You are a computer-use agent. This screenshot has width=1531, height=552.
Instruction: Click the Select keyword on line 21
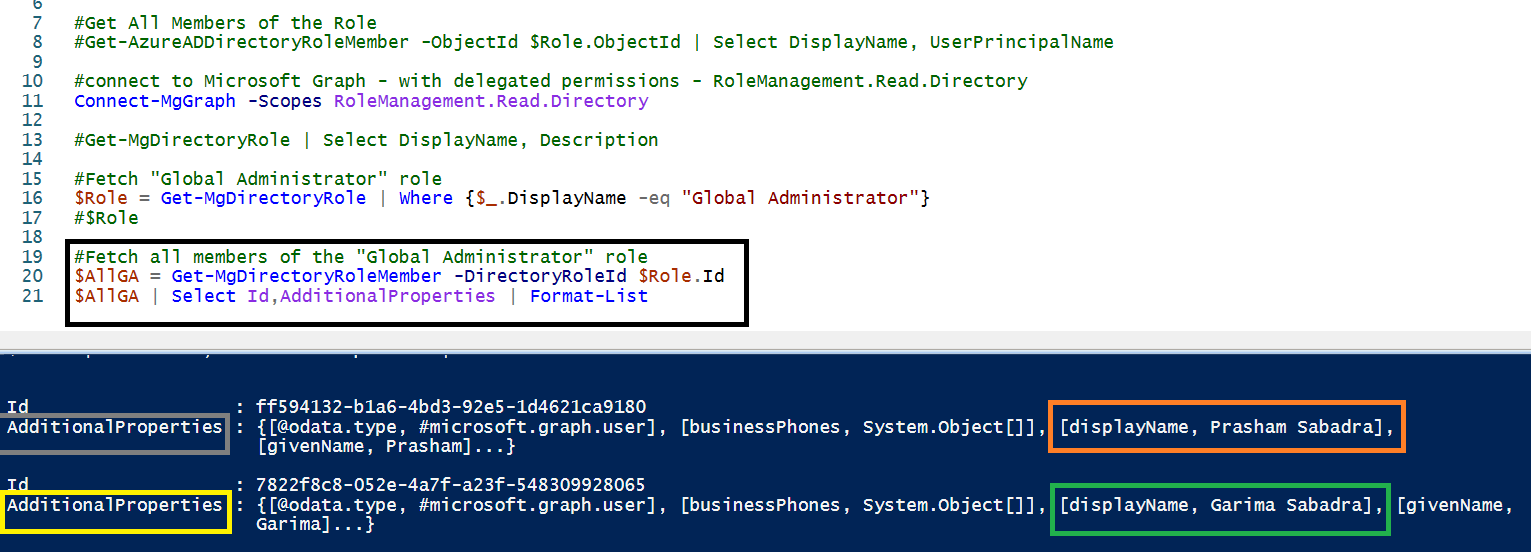click(204, 296)
